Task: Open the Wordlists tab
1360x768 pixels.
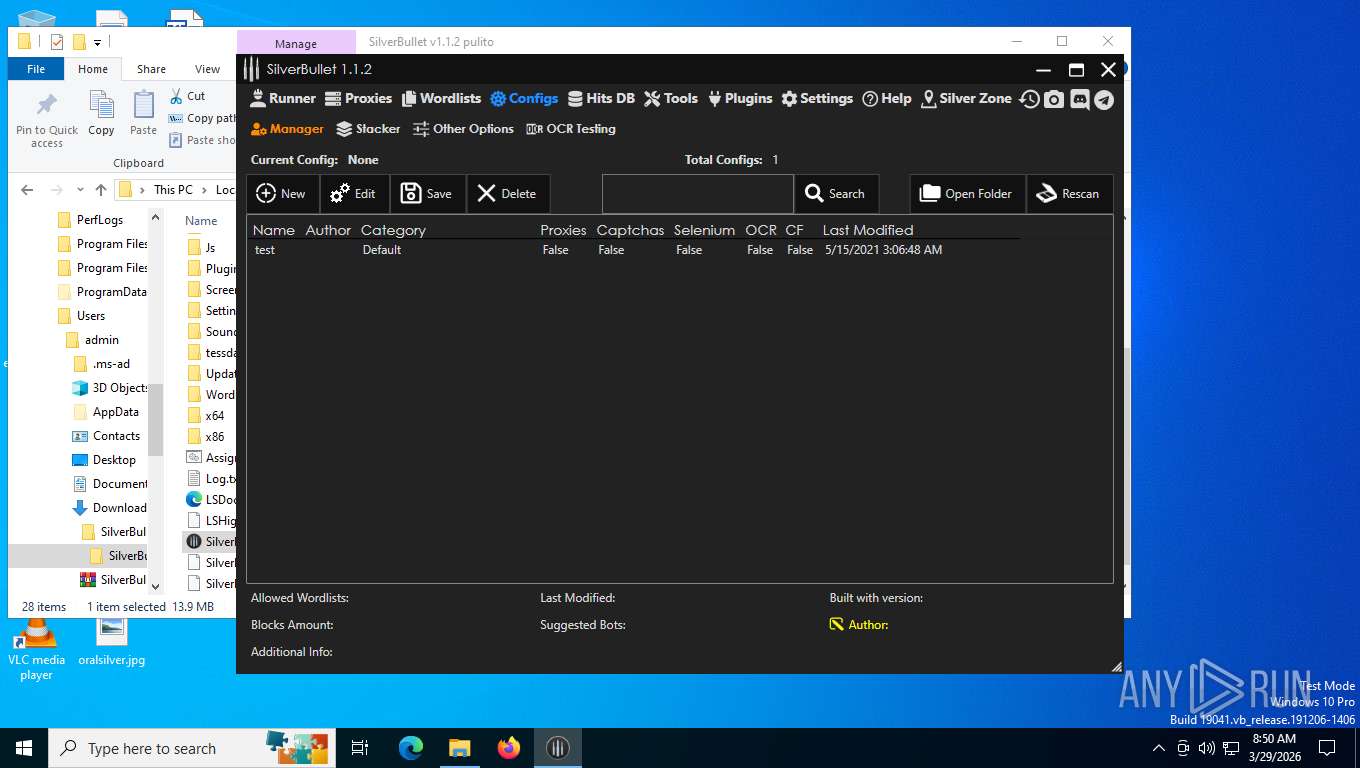Action: pyautogui.click(x=441, y=98)
